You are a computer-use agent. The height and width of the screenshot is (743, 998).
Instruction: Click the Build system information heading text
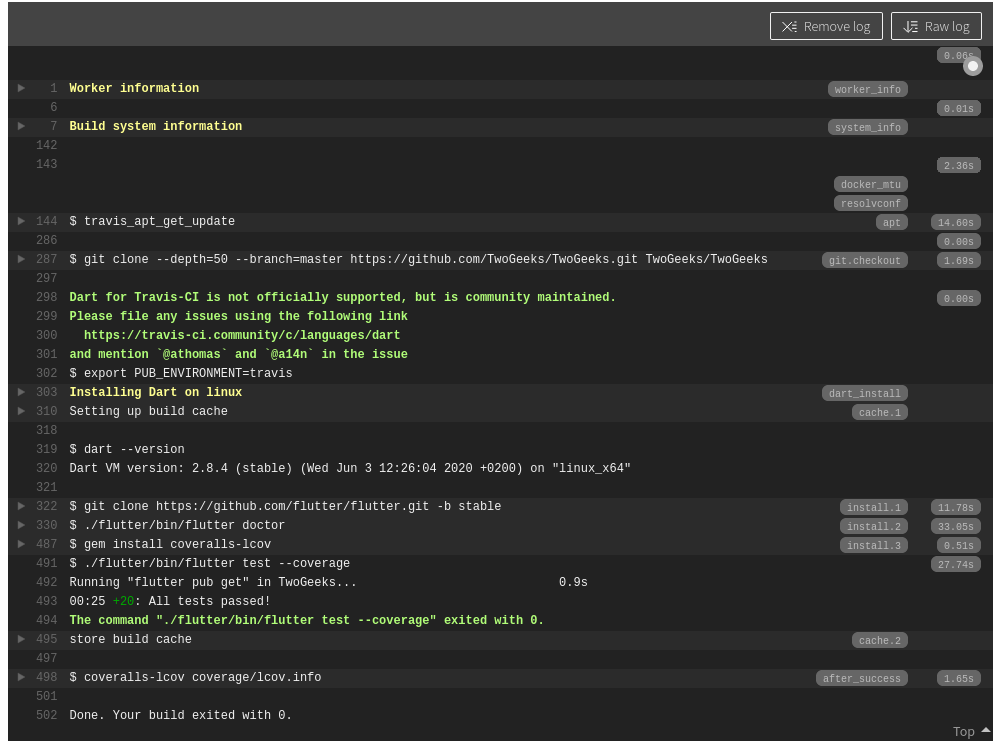[155, 126]
